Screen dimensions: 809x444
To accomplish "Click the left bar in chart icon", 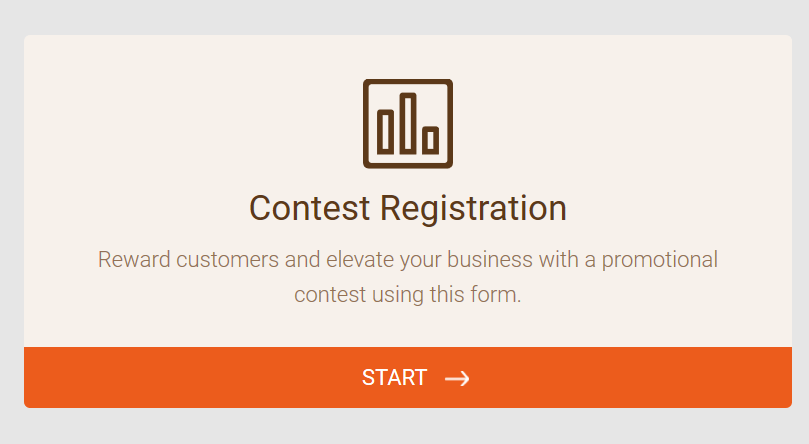I will [386, 131].
